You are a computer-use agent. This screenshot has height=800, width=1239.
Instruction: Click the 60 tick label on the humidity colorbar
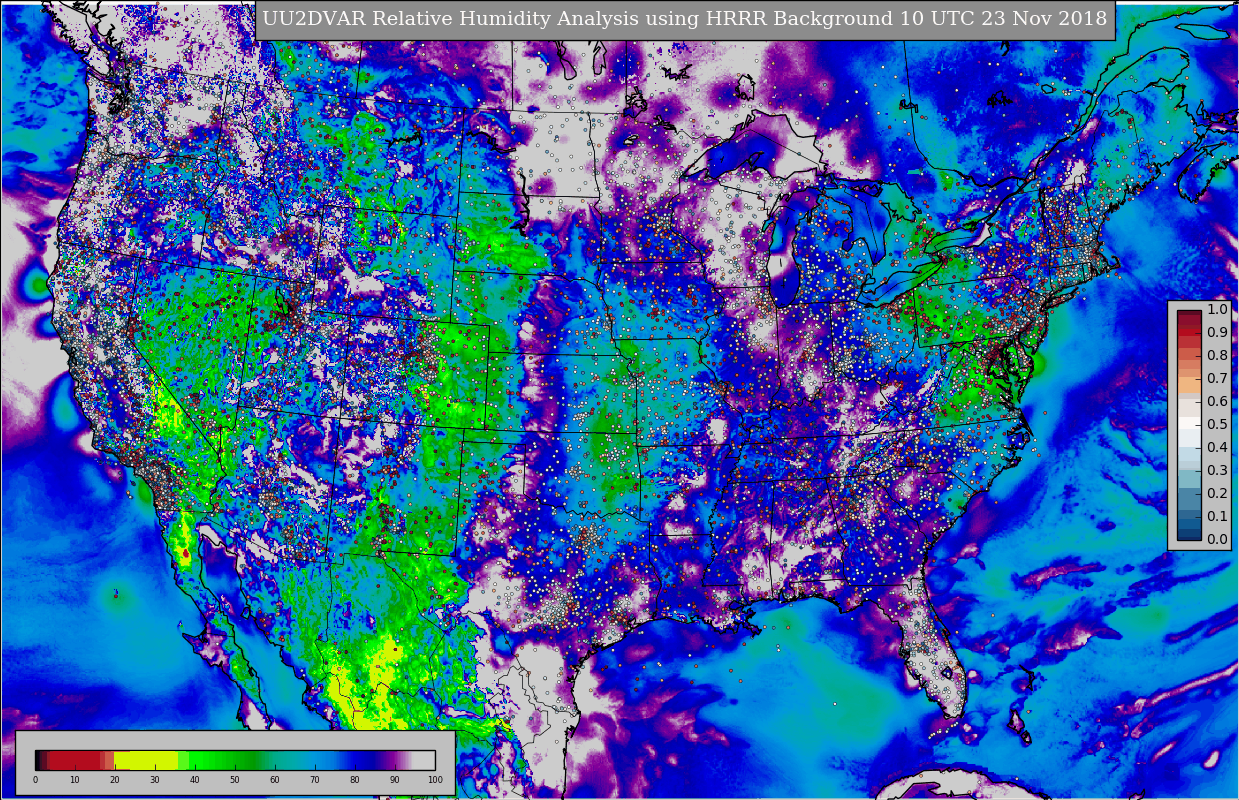click(275, 779)
